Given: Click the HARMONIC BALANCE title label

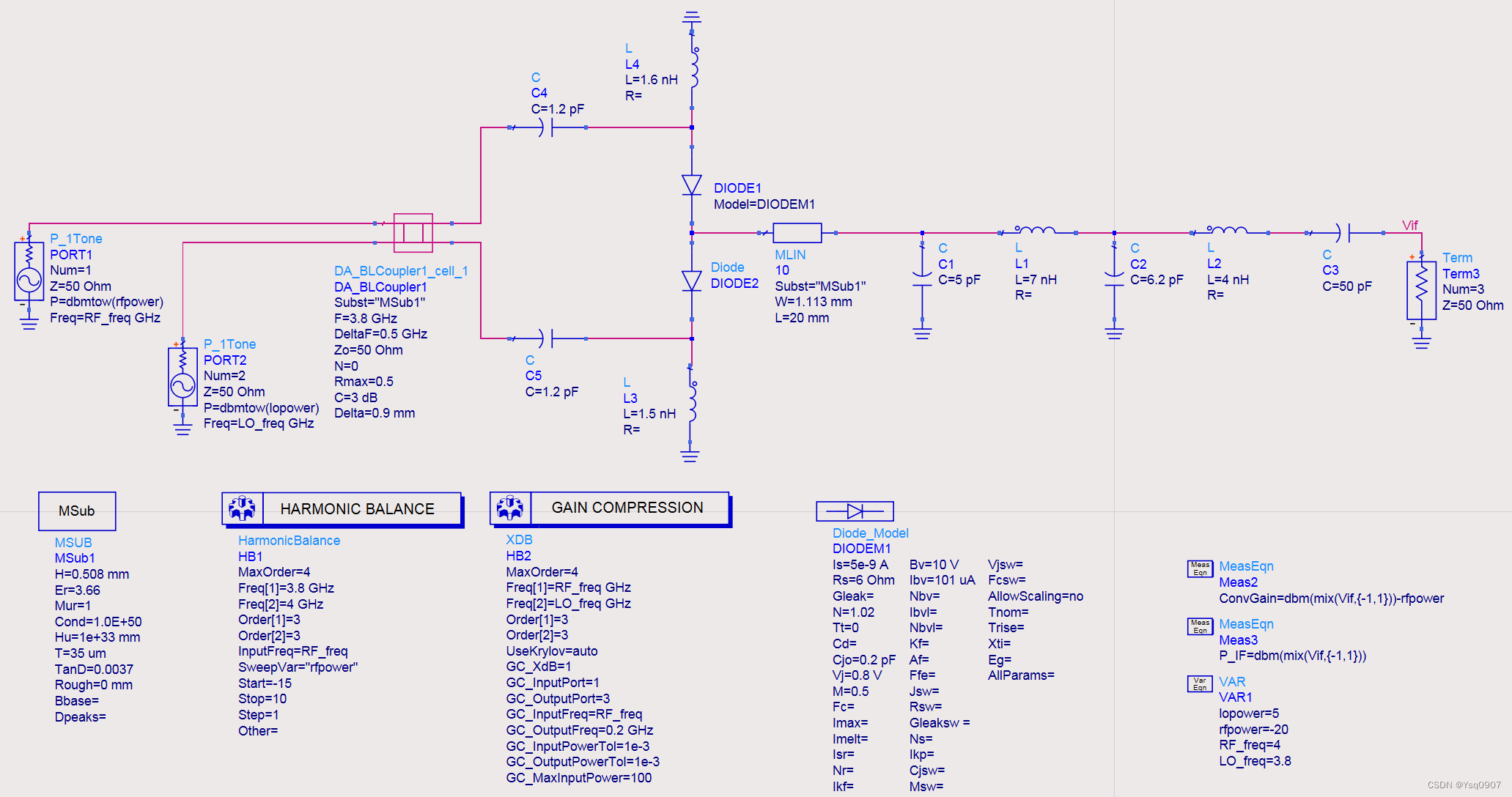Looking at the screenshot, I should pos(357,508).
